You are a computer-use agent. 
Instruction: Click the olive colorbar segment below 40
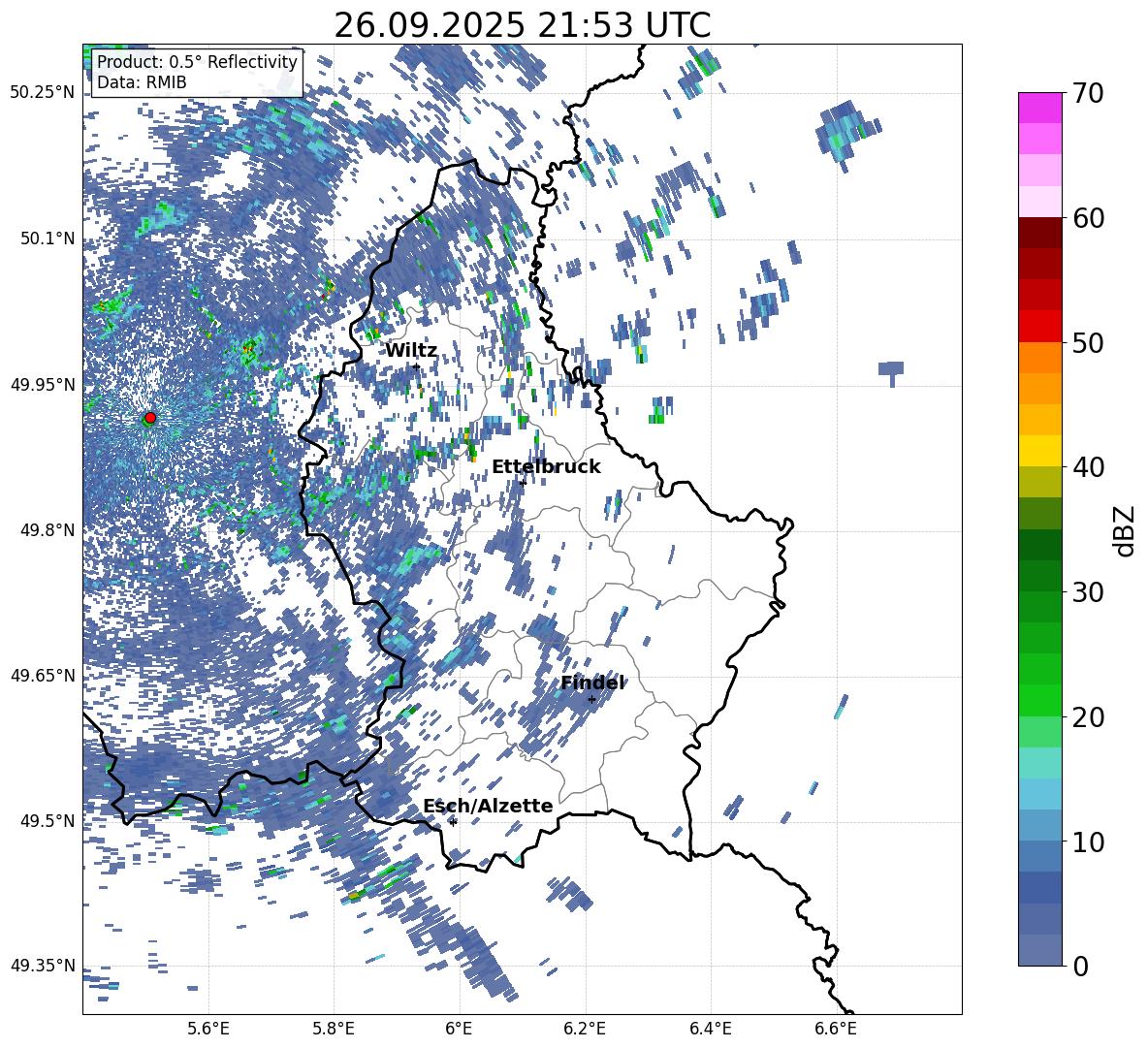pyautogui.click(x=1039, y=482)
